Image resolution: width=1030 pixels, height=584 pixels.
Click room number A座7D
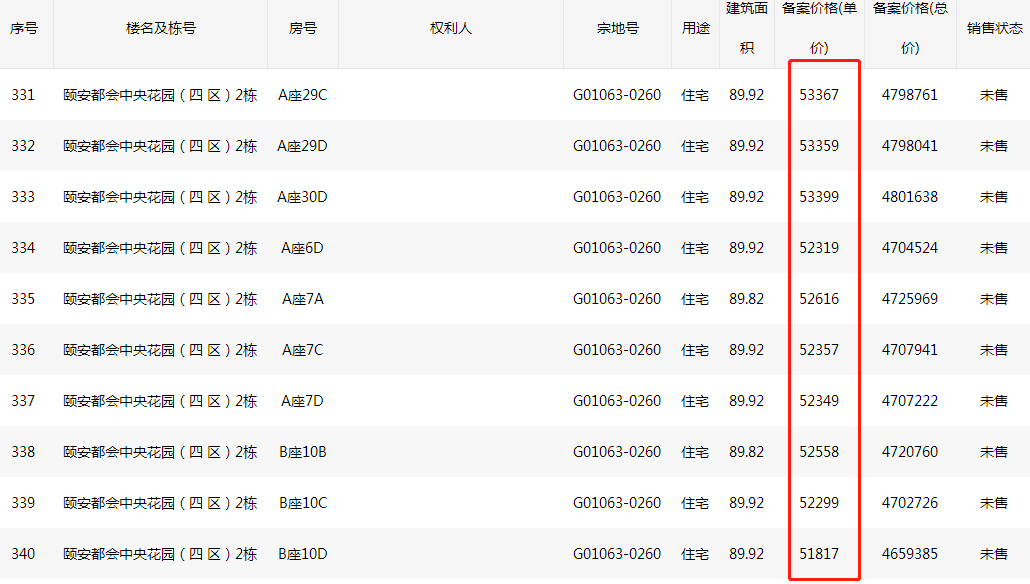pos(302,401)
